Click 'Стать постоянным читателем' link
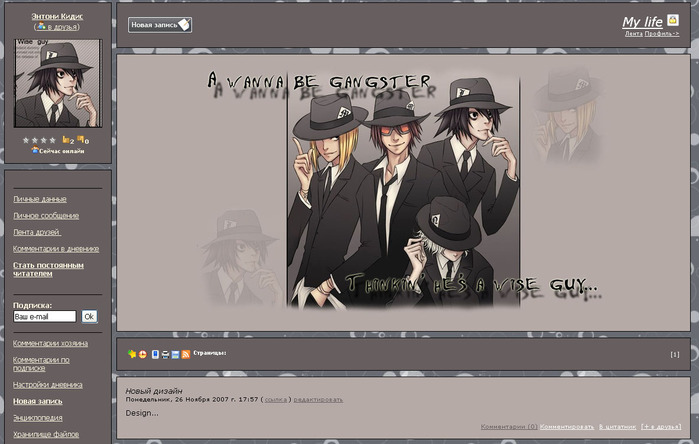The height and width of the screenshot is (444, 699). (x=48, y=269)
